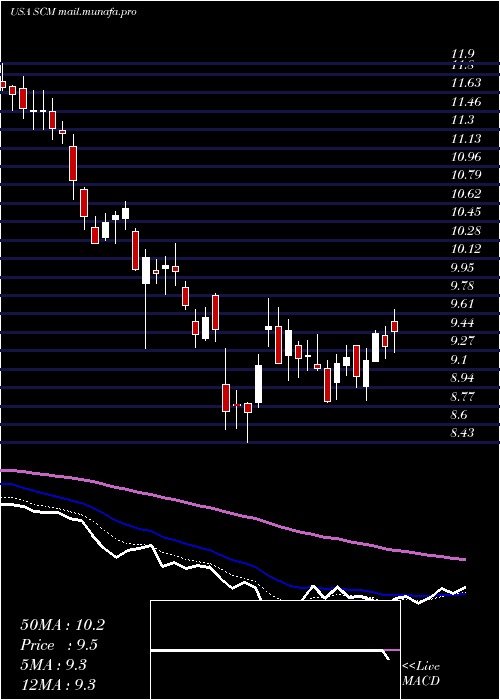Click the 8.6 price axis label

[x=460, y=415]
